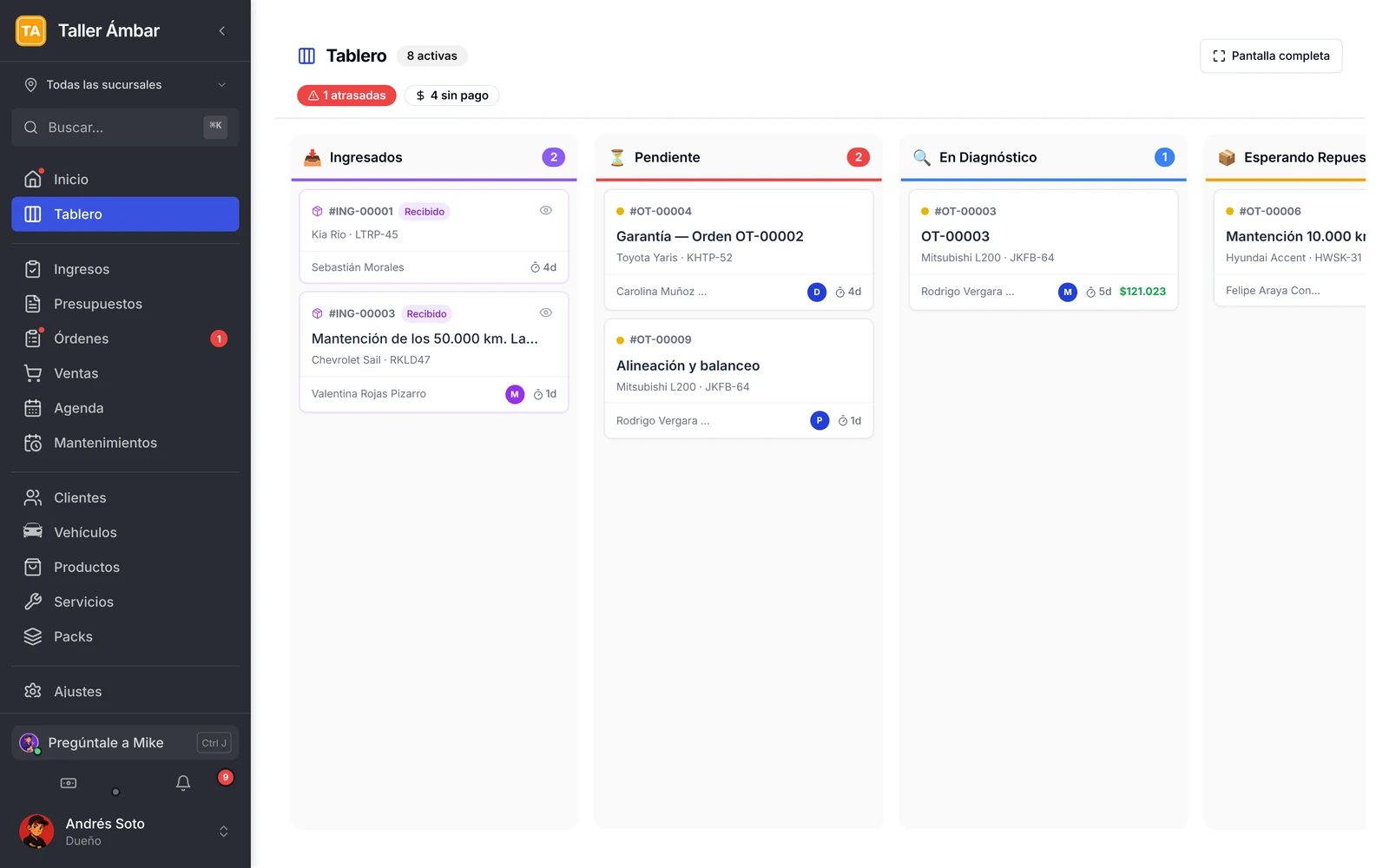Click the Ingresados column header
This screenshot has width=1389, height=868.
434,157
